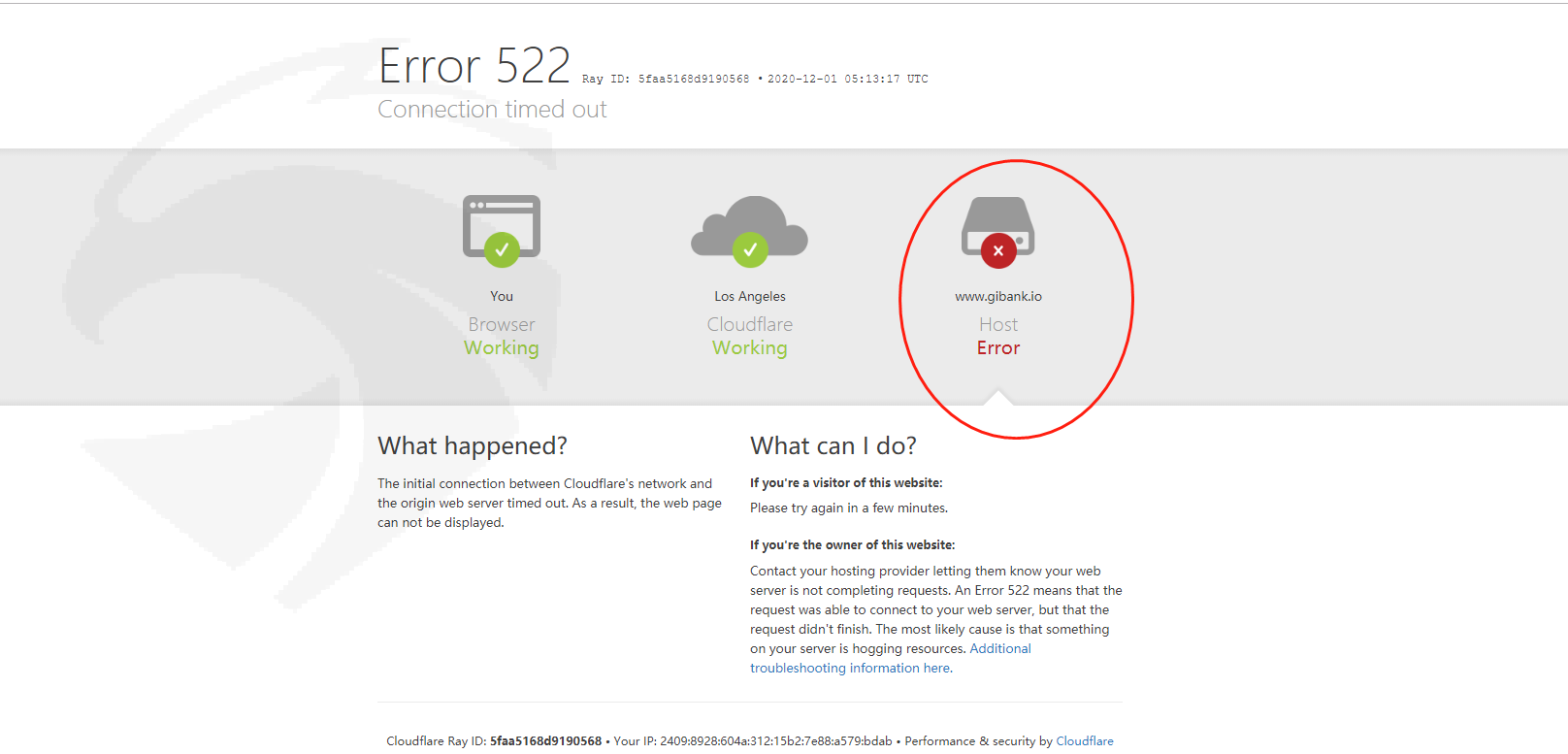
Task: Click the Error 522 heading
Action: pos(474,66)
